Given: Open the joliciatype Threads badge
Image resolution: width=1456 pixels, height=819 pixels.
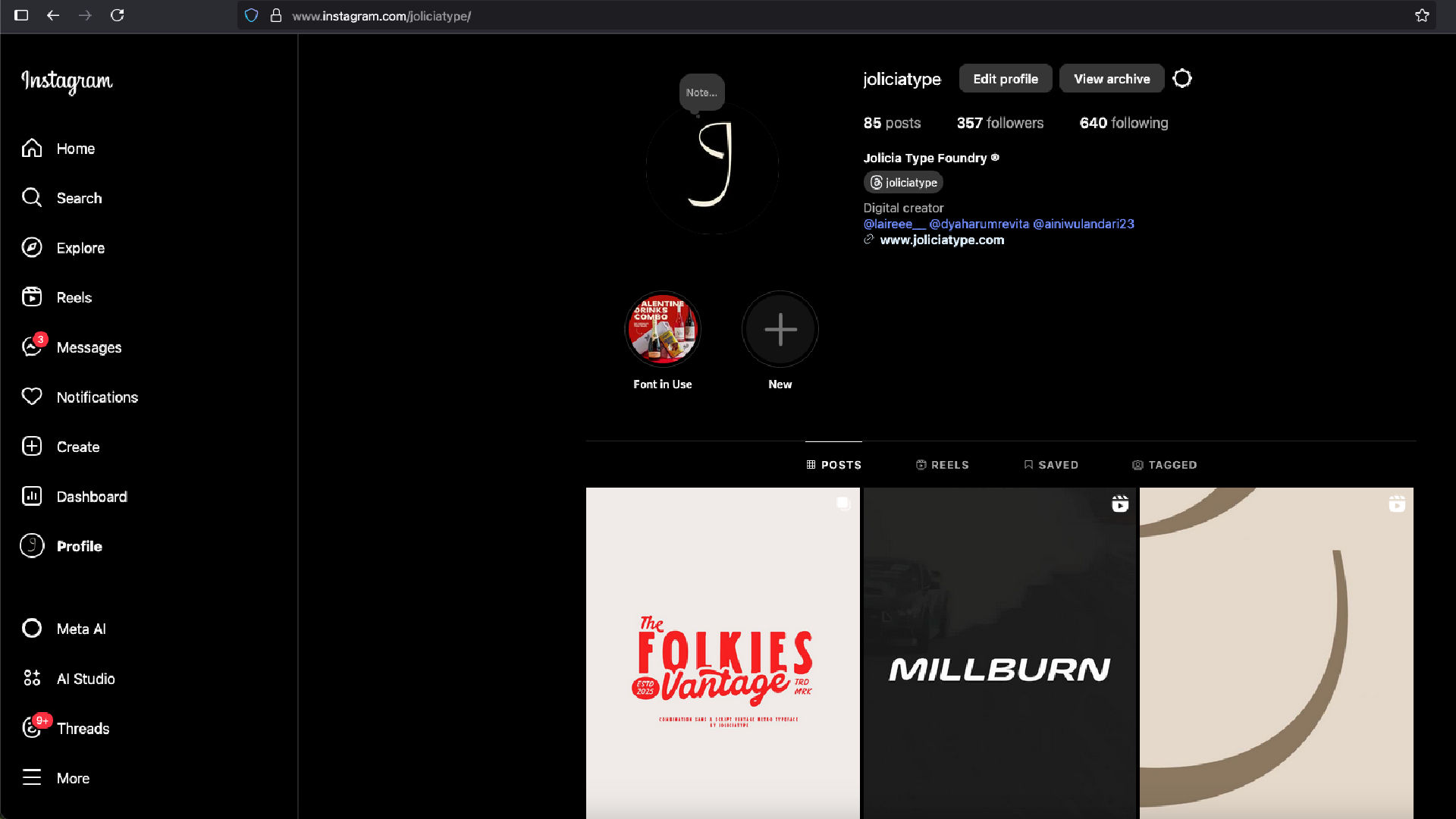Looking at the screenshot, I should coord(903,183).
